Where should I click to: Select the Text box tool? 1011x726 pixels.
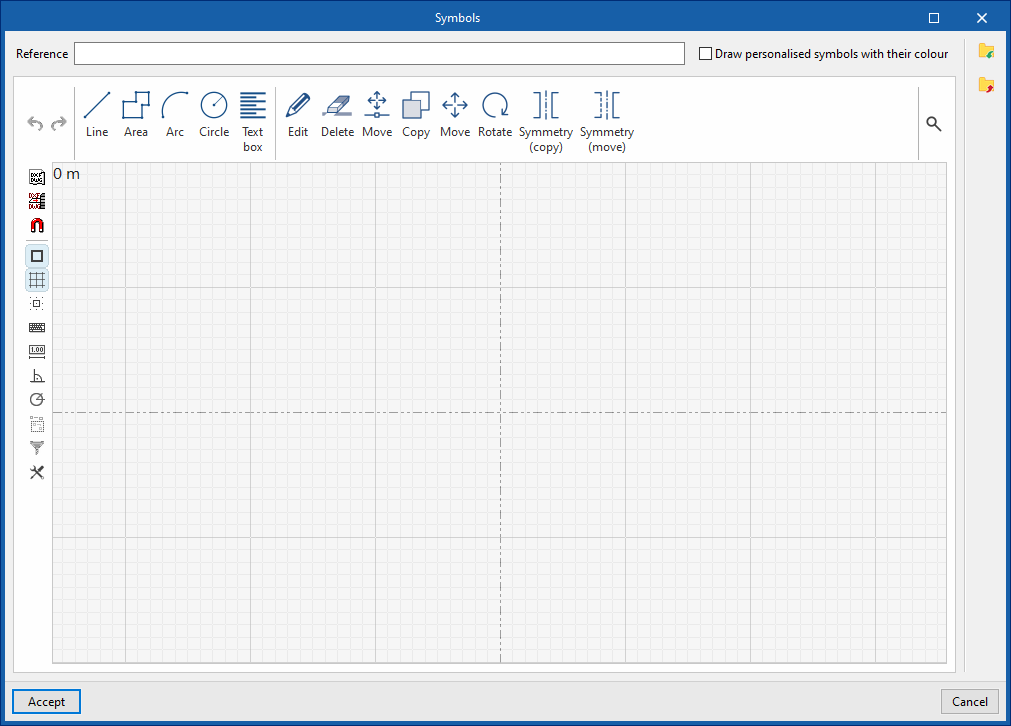coord(253,122)
